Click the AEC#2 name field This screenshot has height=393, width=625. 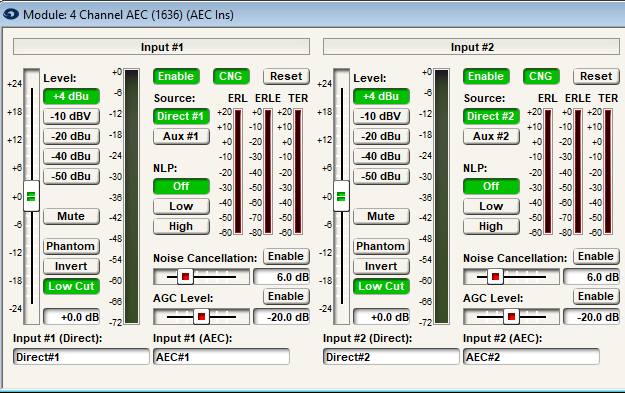(531, 357)
